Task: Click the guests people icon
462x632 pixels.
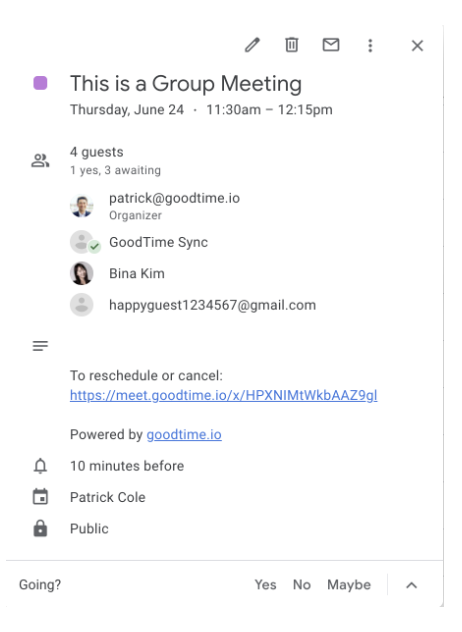Action: pos(40,160)
